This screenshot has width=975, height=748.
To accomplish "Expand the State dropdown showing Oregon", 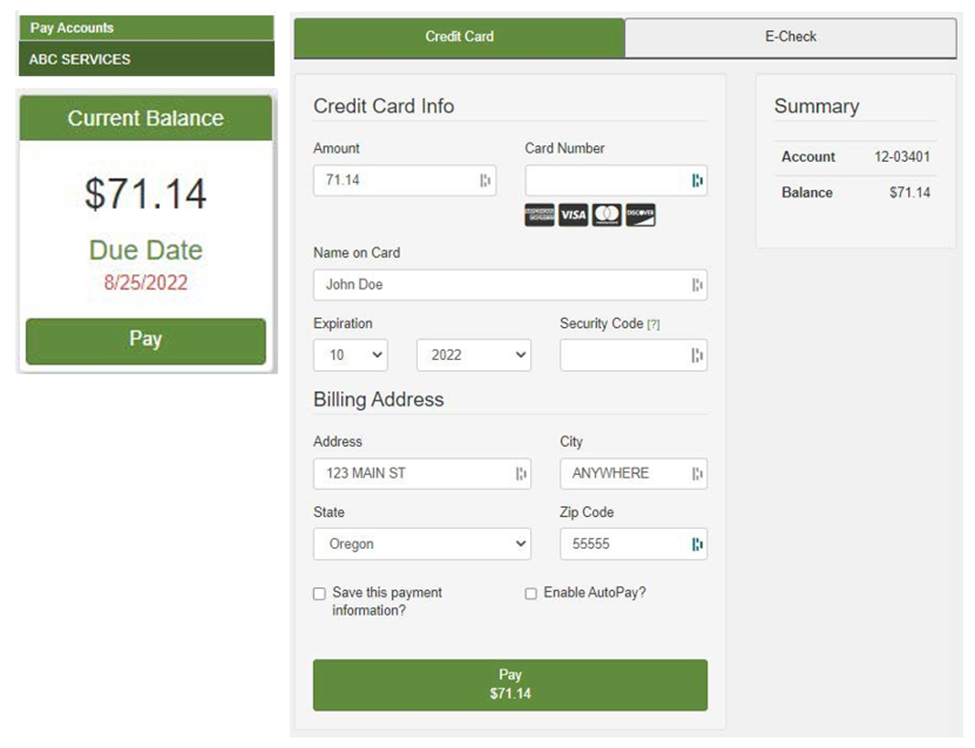I will [x=421, y=544].
